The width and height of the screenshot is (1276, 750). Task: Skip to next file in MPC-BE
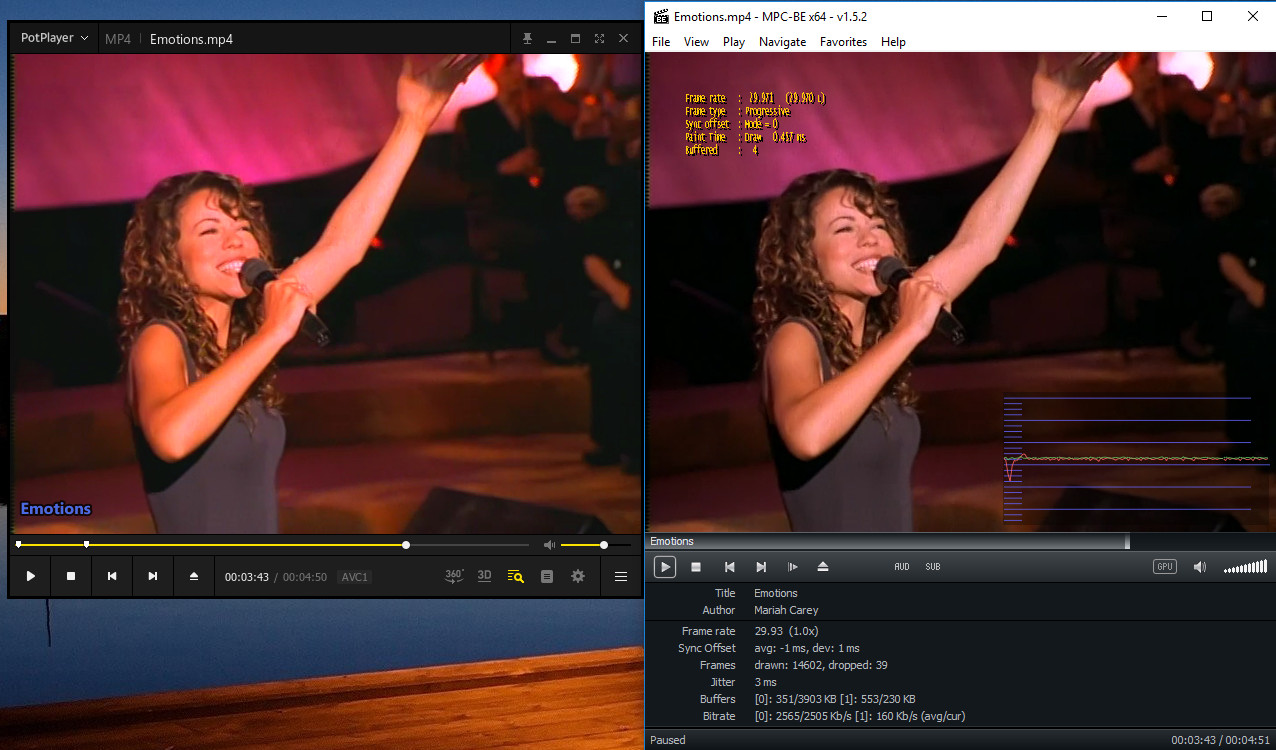tap(761, 567)
